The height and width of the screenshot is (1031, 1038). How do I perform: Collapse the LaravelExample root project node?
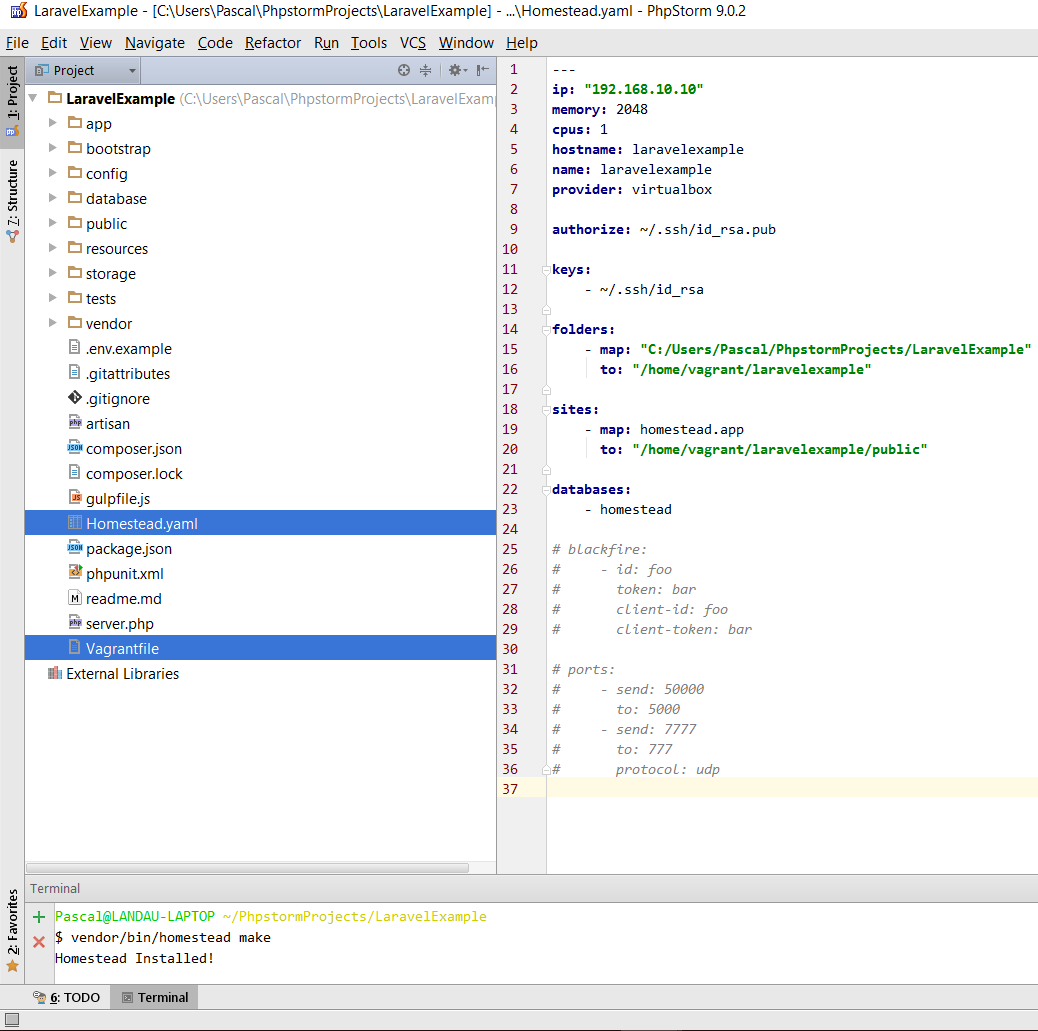(x=32, y=98)
